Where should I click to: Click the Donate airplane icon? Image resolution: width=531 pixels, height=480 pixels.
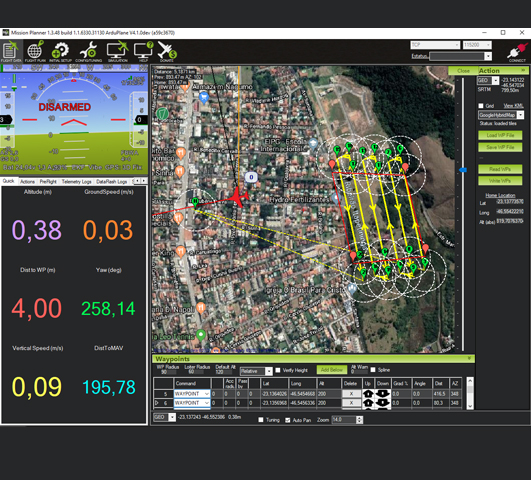tap(167, 51)
